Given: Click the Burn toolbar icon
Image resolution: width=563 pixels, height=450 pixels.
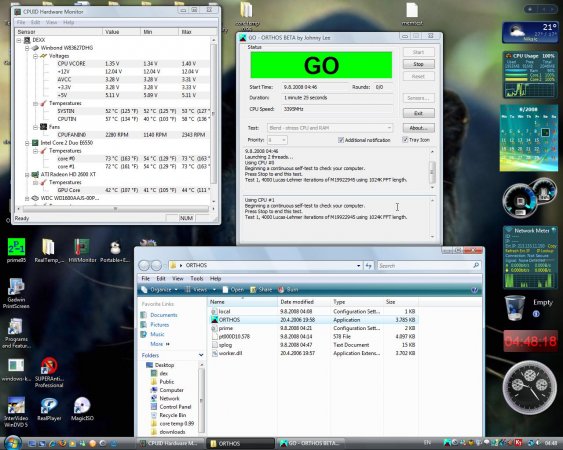Looking at the screenshot, I should (x=281, y=290).
